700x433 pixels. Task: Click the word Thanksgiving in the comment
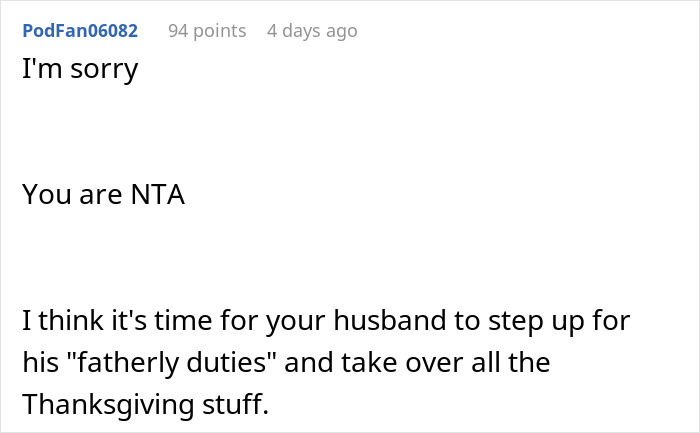tap(108, 404)
